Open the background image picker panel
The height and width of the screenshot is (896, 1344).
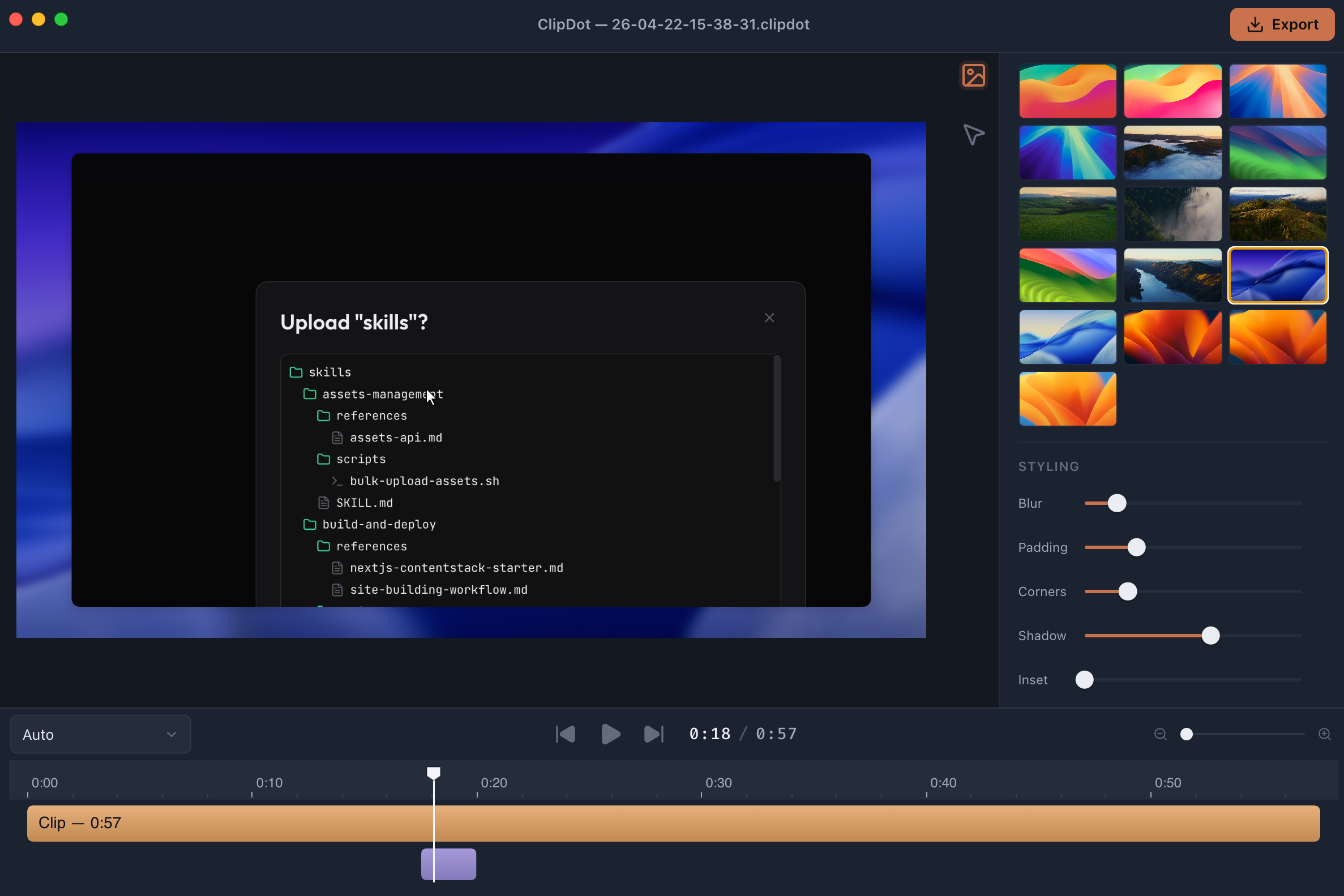[973, 75]
